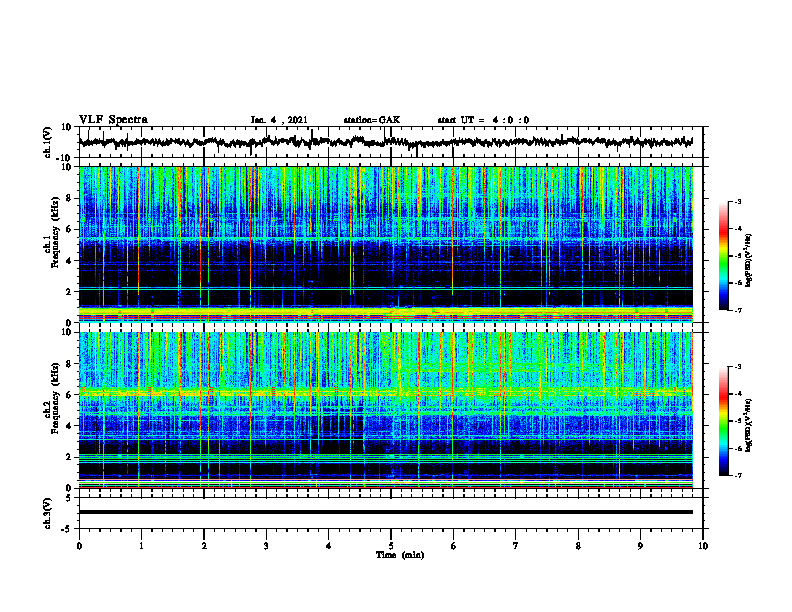This screenshot has height=612, width=792.
Task: Click the ch.2 spectrogram color scale bar
Action: click(723, 421)
